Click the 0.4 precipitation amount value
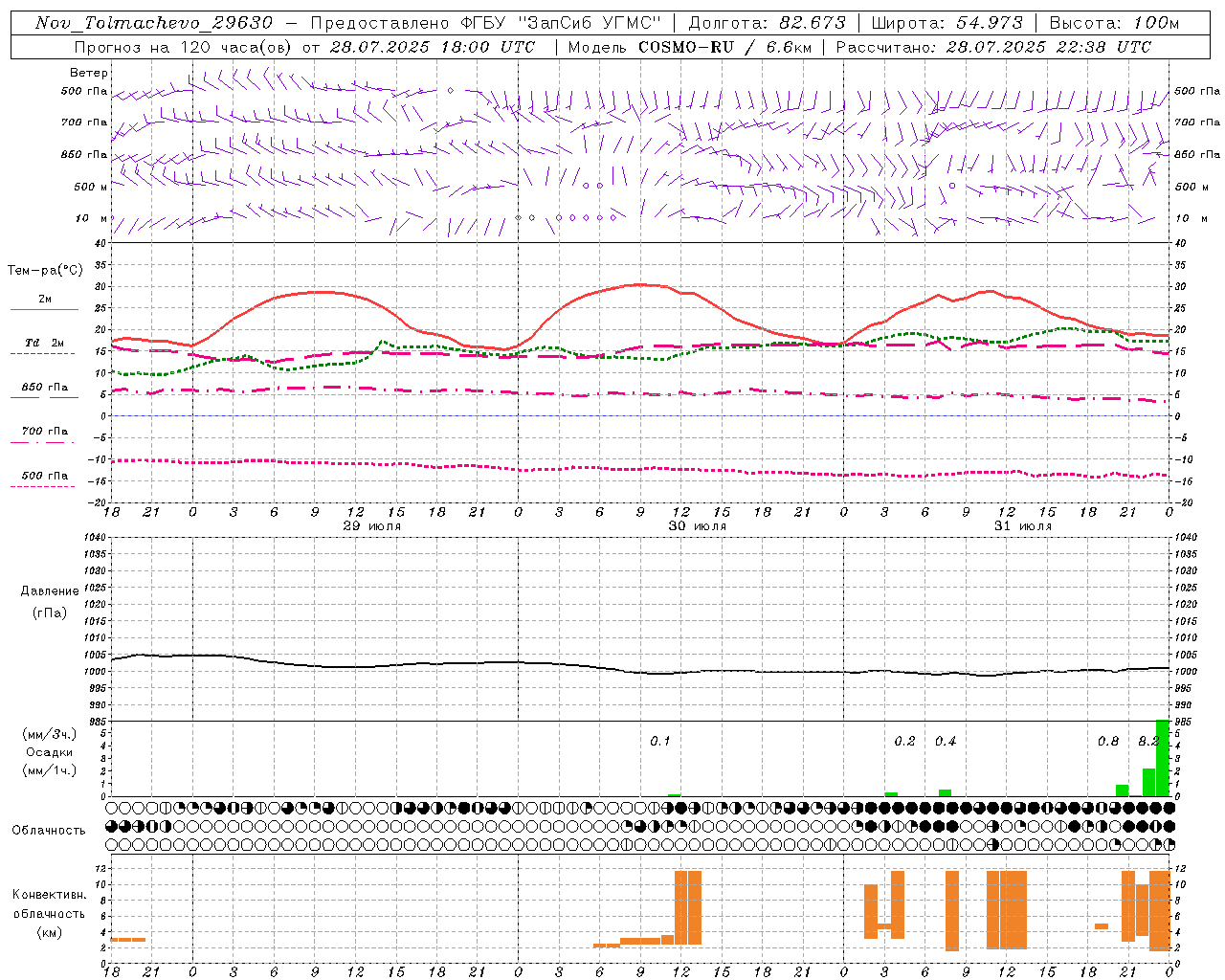 coord(946,742)
